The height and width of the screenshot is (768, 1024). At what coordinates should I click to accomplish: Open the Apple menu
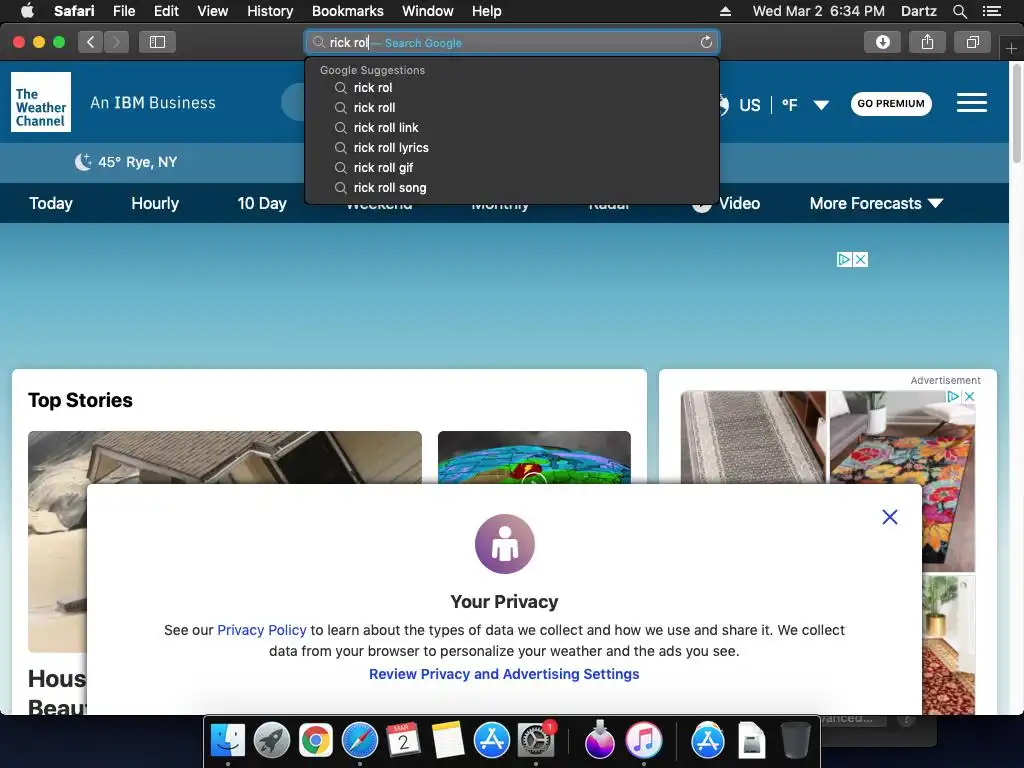pyautogui.click(x=27, y=11)
